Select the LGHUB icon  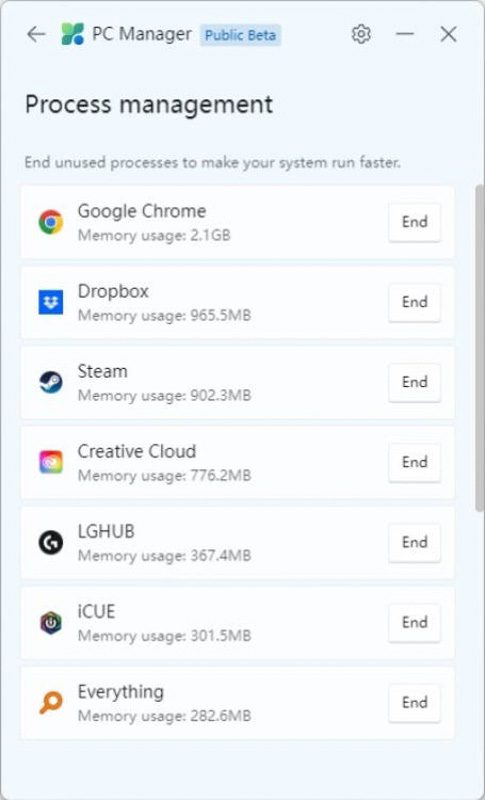[51, 542]
